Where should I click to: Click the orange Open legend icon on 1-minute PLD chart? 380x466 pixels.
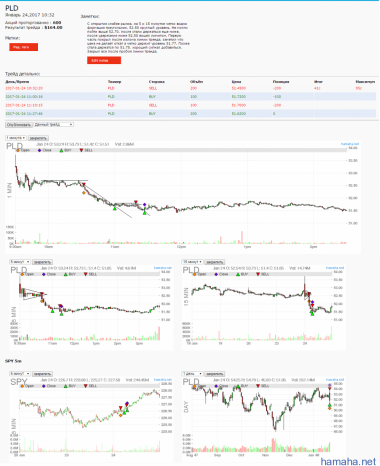click(x=18, y=150)
